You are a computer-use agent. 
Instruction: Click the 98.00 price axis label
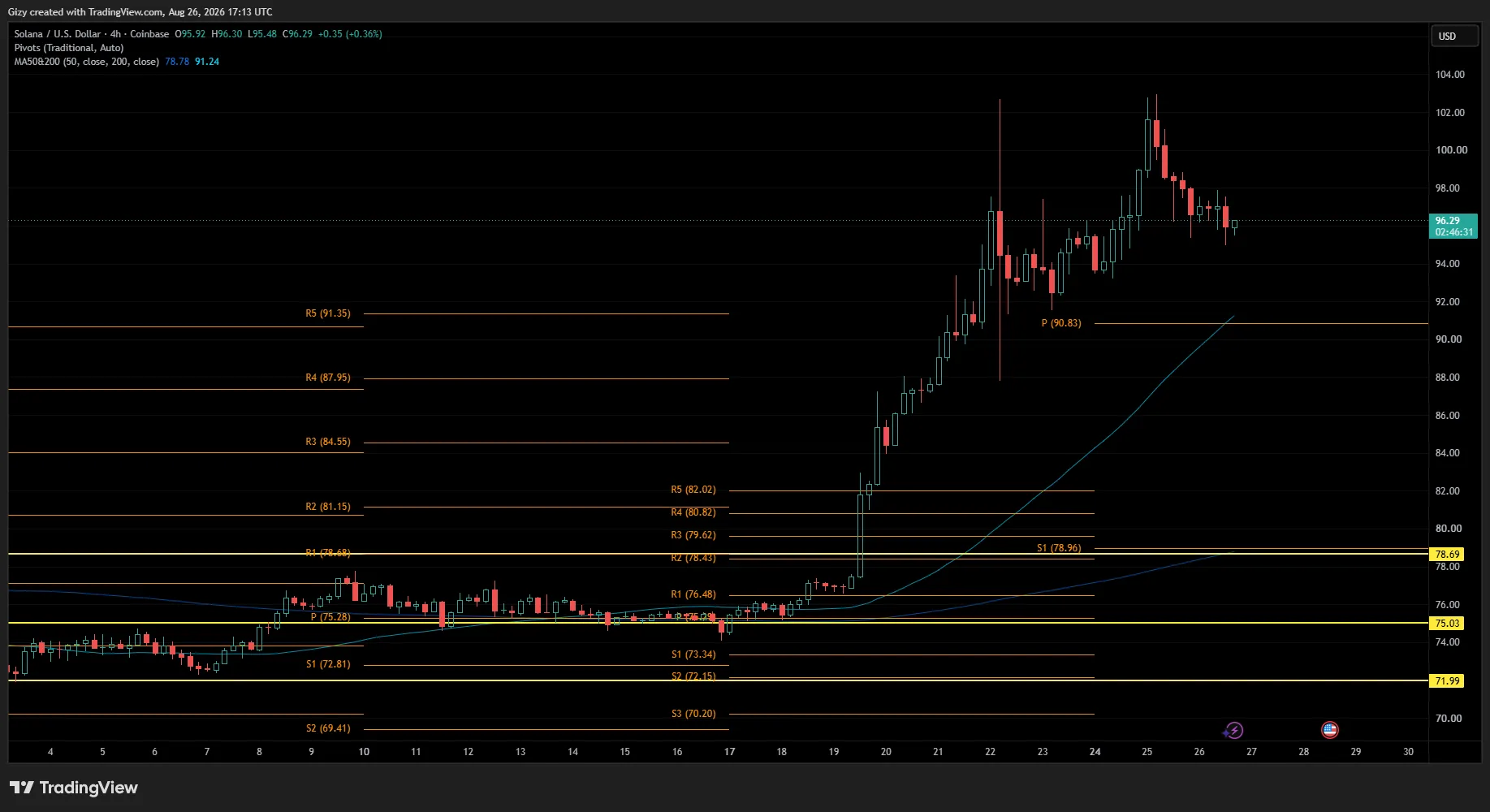tap(1448, 188)
